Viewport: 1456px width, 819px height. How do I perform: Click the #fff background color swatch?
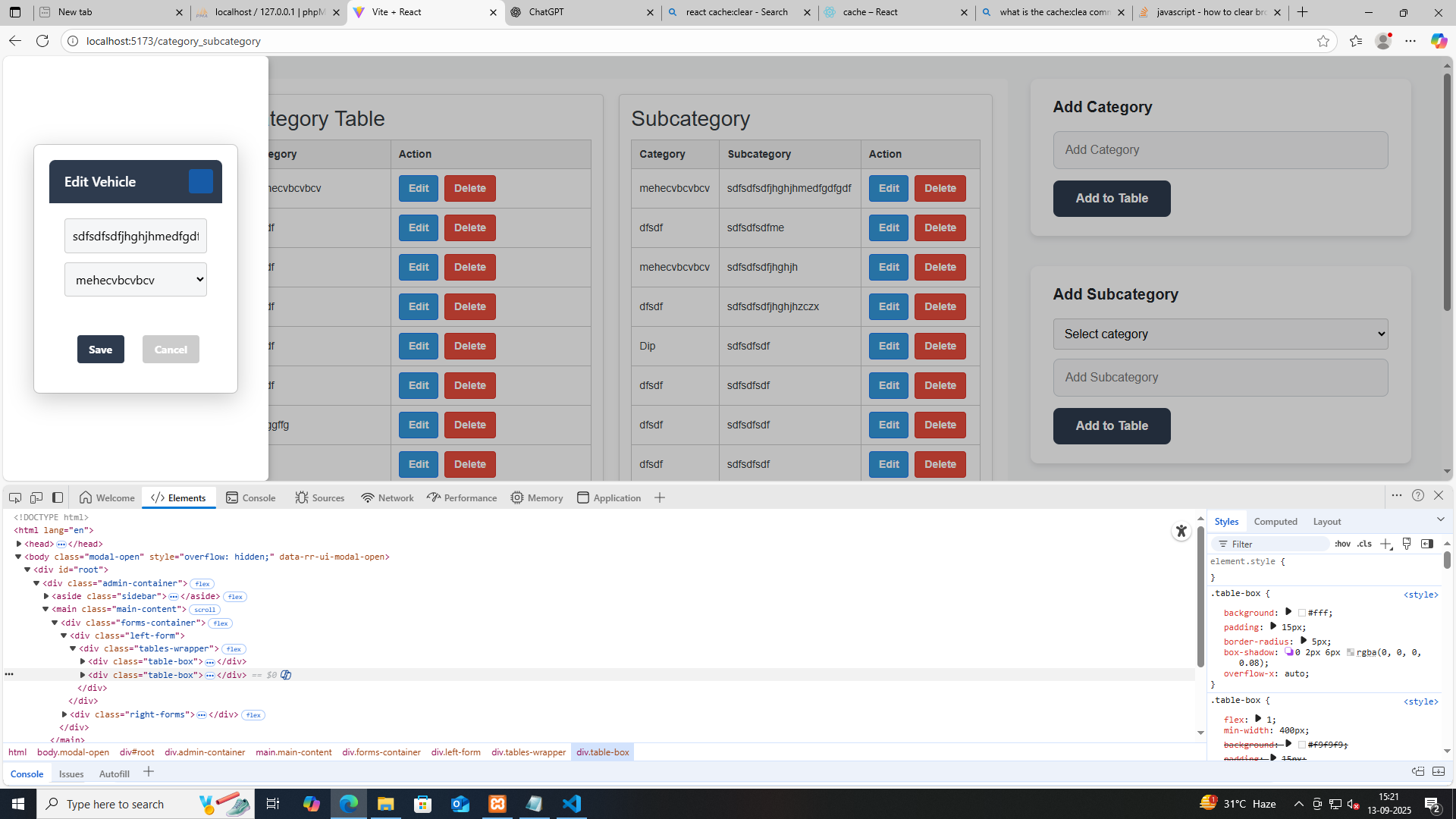(x=1302, y=613)
